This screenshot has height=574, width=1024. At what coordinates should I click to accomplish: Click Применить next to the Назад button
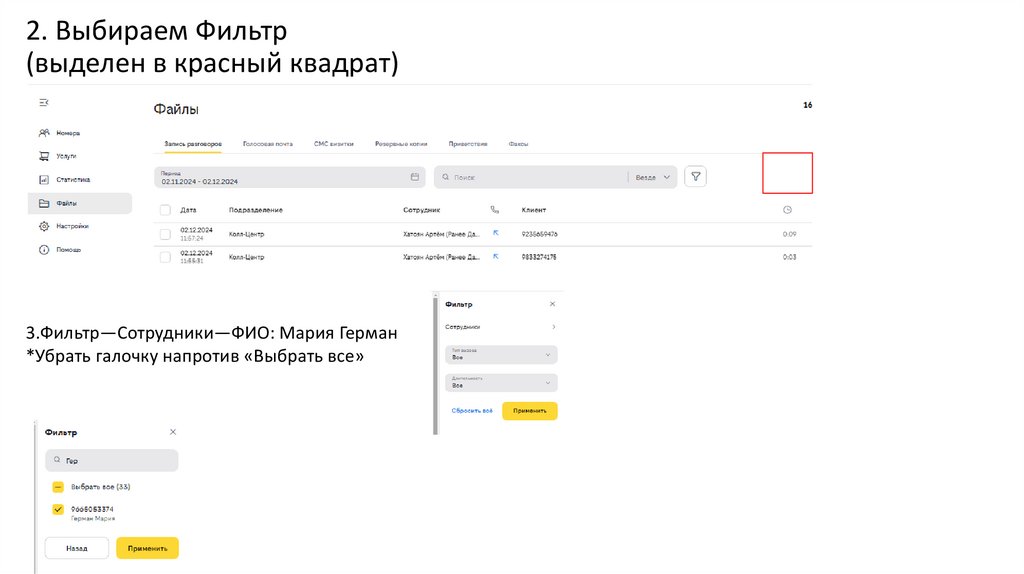[148, 549]
